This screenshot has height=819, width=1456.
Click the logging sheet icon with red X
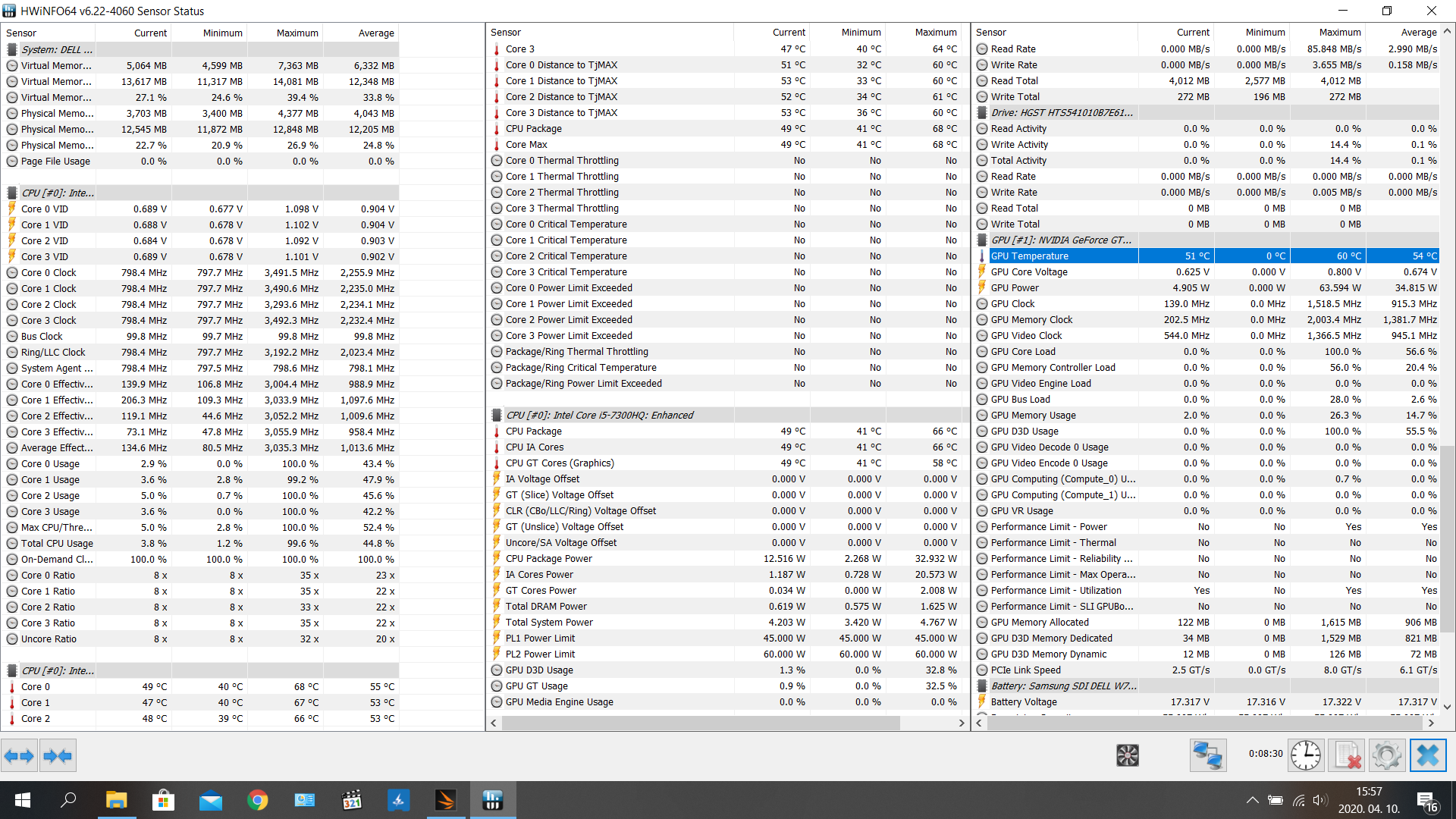point(1347,755)
